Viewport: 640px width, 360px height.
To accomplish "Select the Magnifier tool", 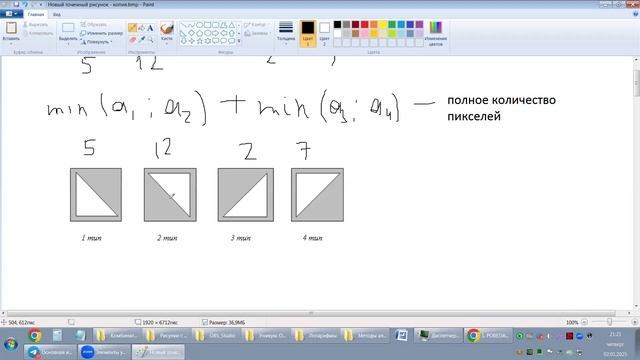I will pyautogui.click(x=150, y=40).
